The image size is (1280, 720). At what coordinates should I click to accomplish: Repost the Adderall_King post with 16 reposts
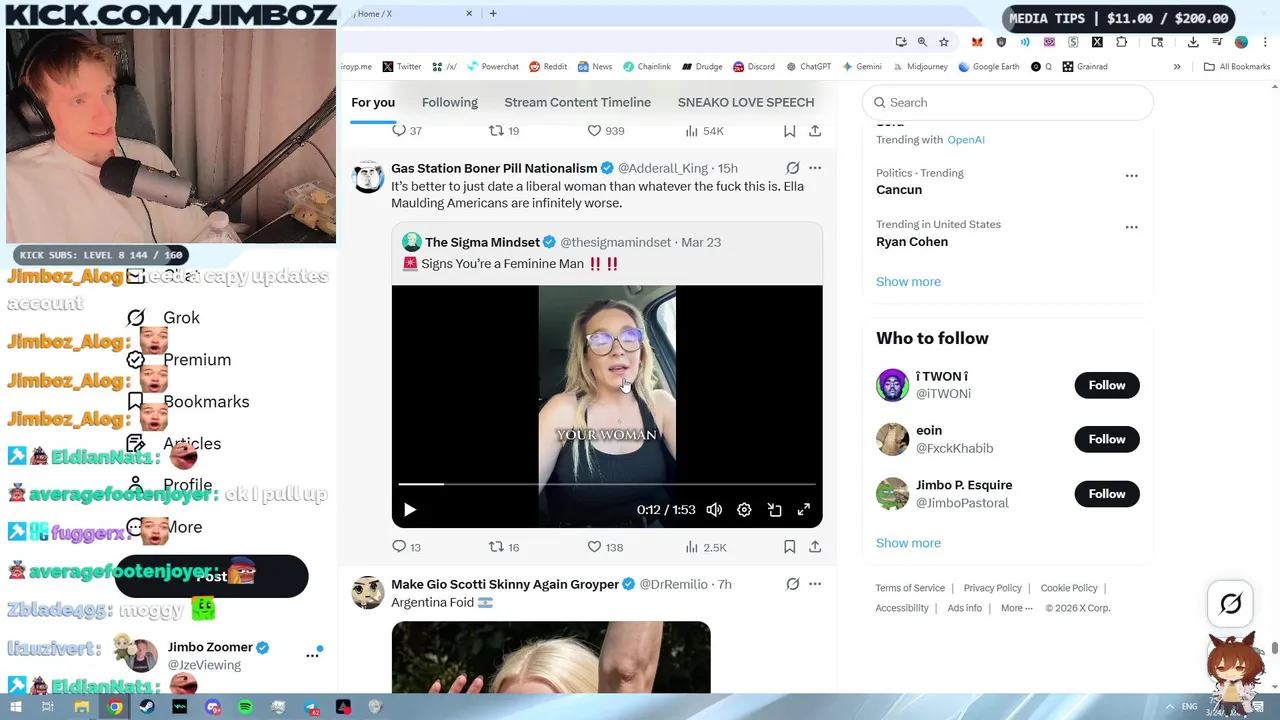coord(503,547)
